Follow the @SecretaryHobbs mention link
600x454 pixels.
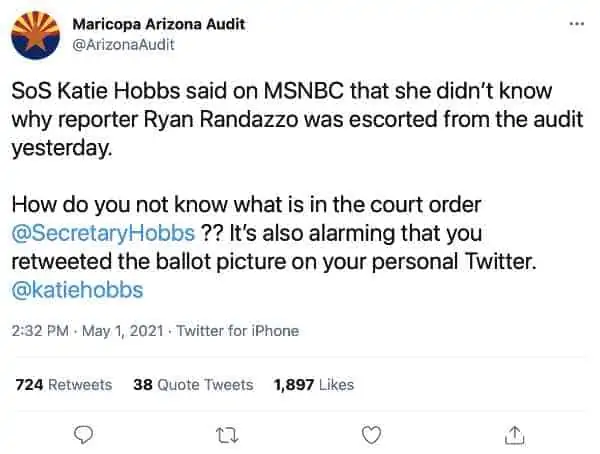tap(103, 233)
